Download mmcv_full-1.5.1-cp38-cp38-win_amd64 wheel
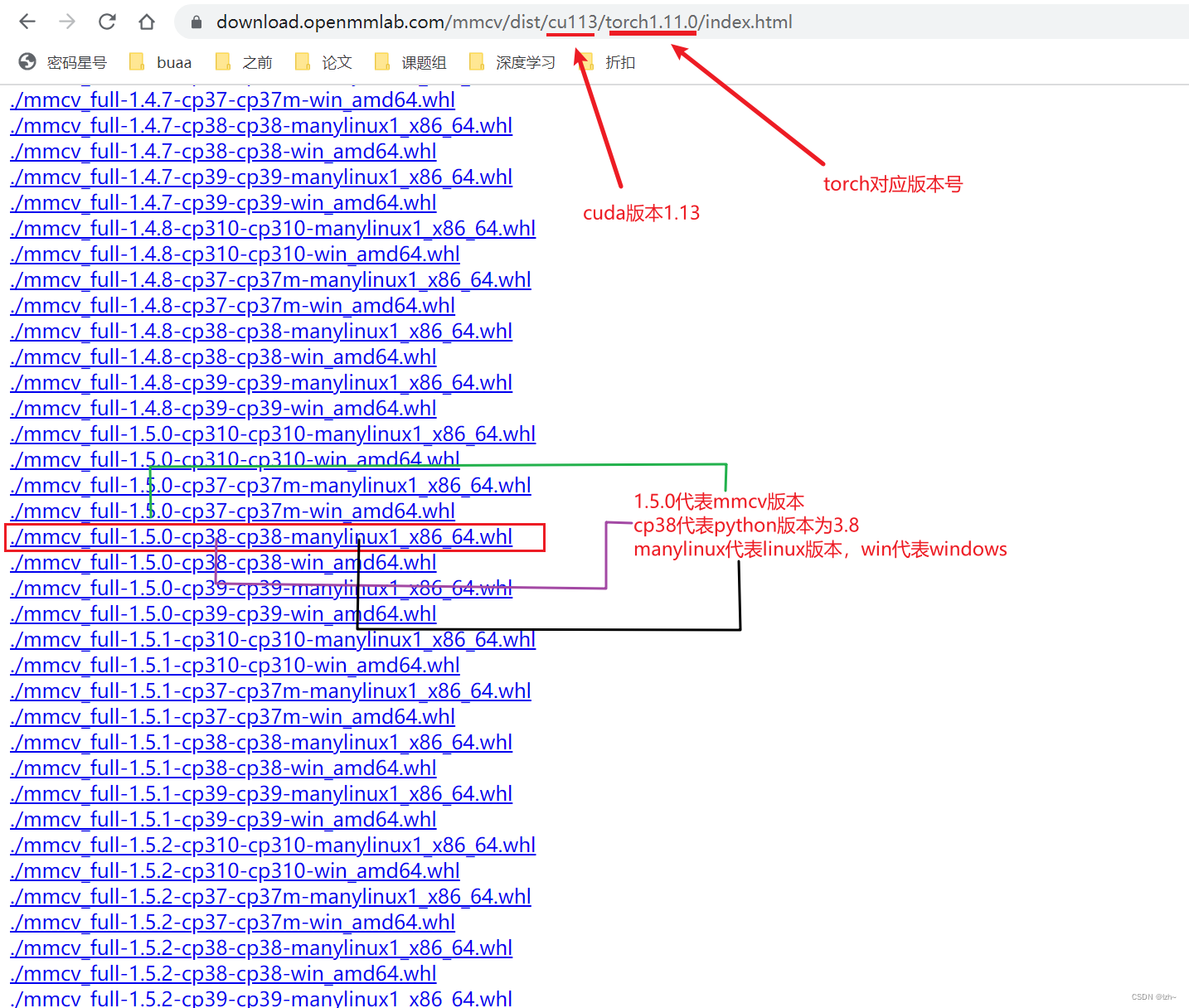The width and height of the screenshot is (1189, 1008). 222,768
